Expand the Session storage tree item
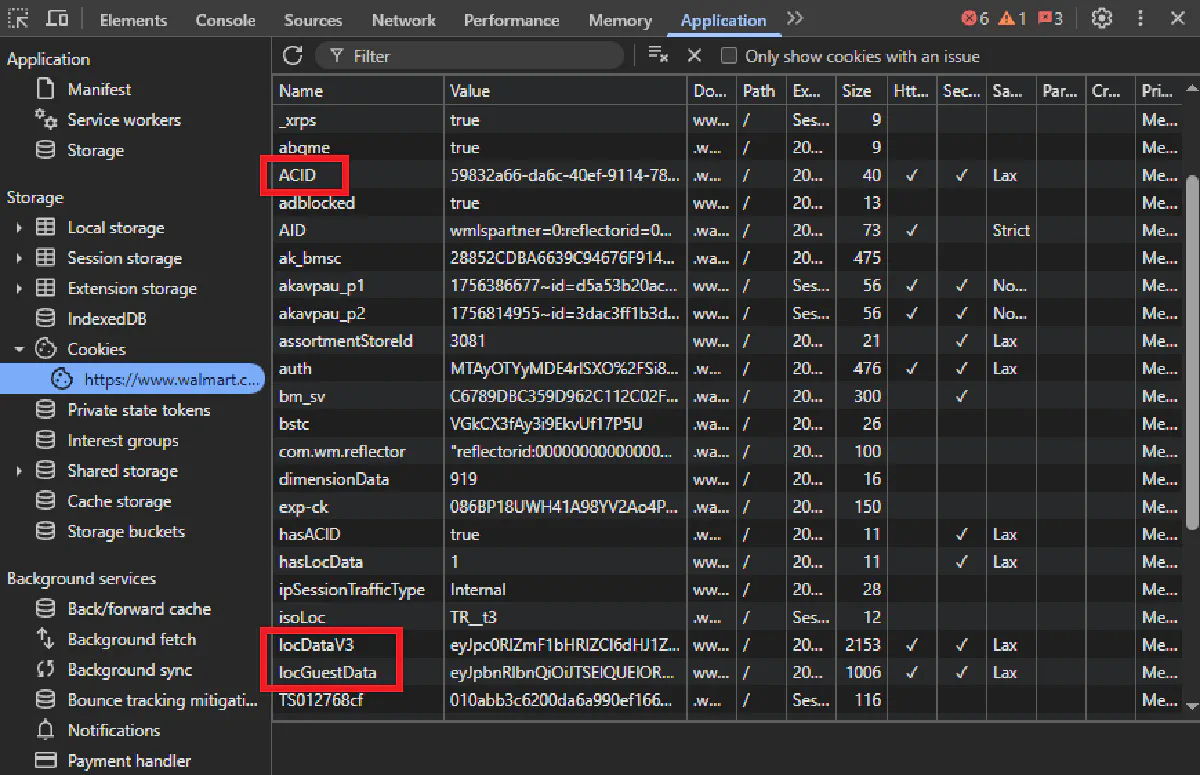This screenshot has width=1200, height=775. [19, 258]
